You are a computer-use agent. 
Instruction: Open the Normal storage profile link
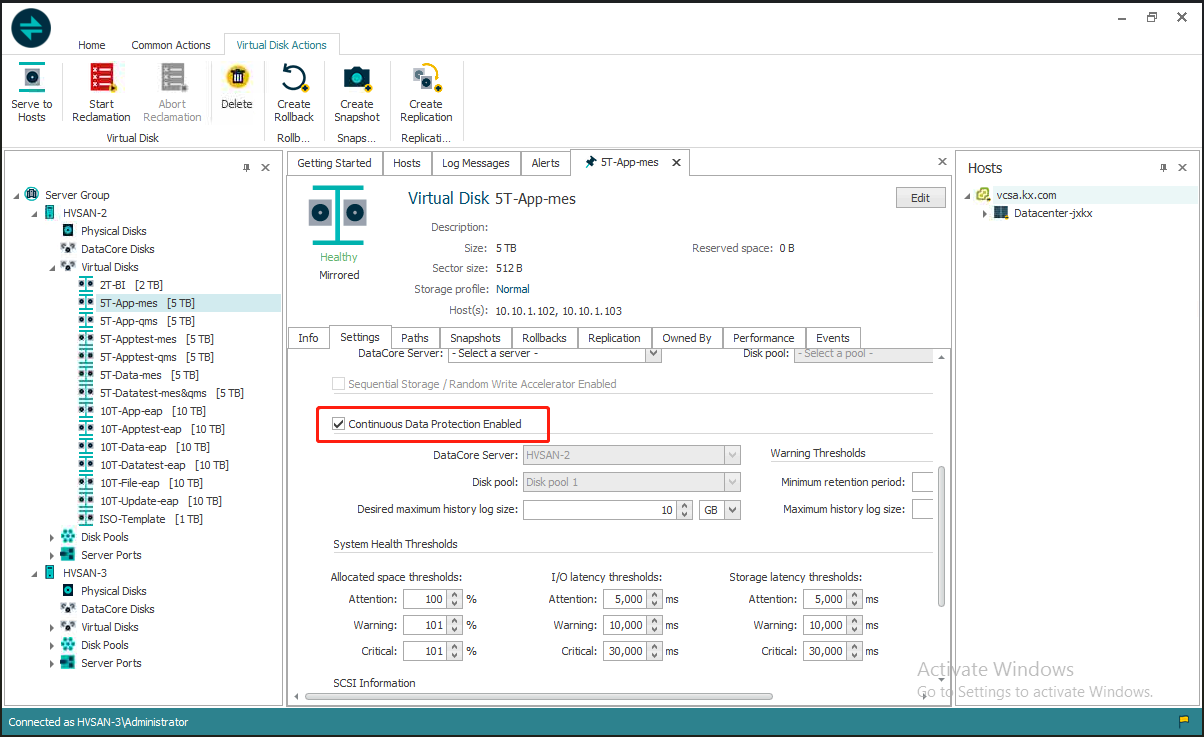513,289
